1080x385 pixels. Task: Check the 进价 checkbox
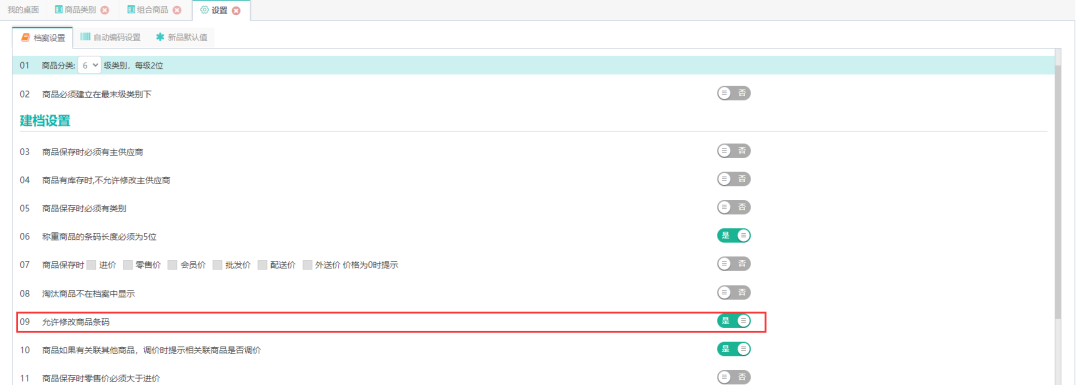click(92, 264)
